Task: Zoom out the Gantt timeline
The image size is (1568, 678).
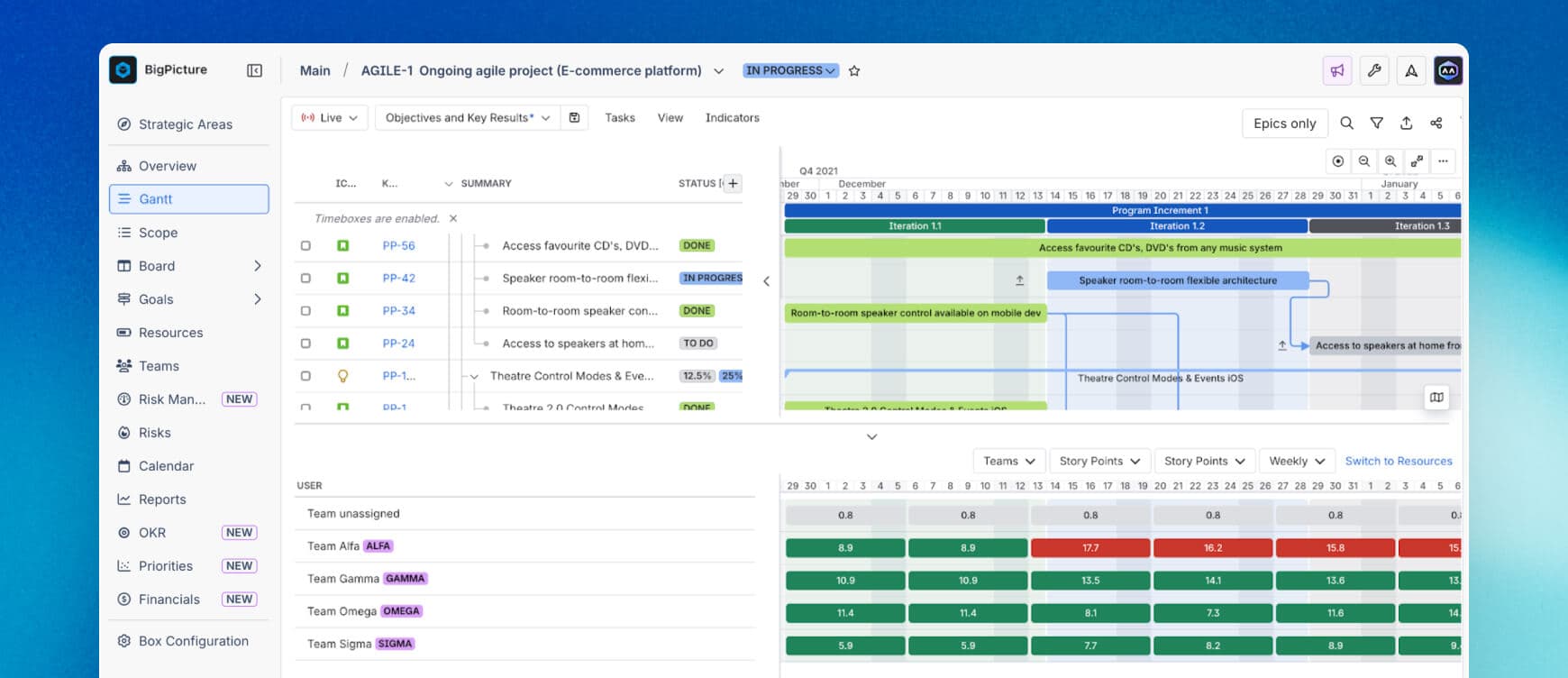Action: [1364, 161]
